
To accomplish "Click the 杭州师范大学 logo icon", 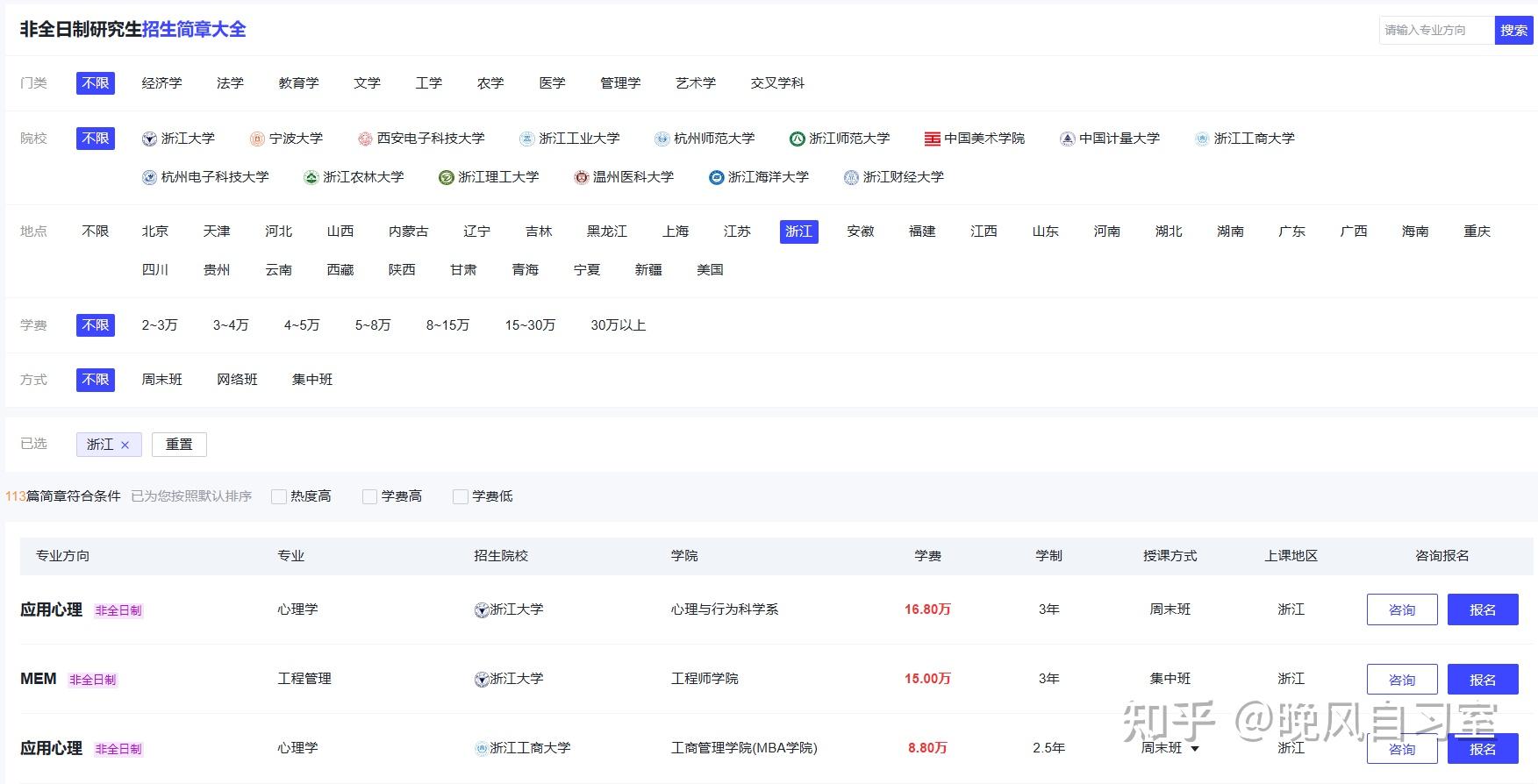I will pyautogui.click(x=662, y=139).
